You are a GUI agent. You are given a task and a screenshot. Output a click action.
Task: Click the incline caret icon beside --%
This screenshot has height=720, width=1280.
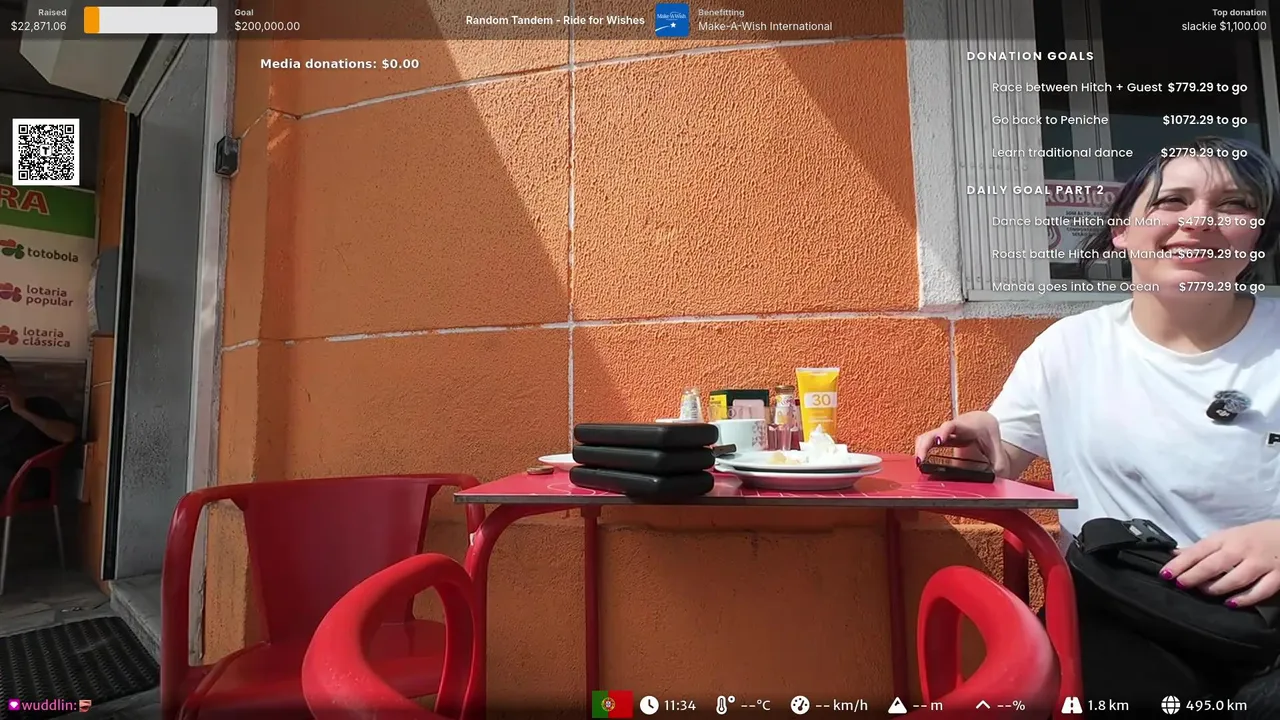[983, 705]
